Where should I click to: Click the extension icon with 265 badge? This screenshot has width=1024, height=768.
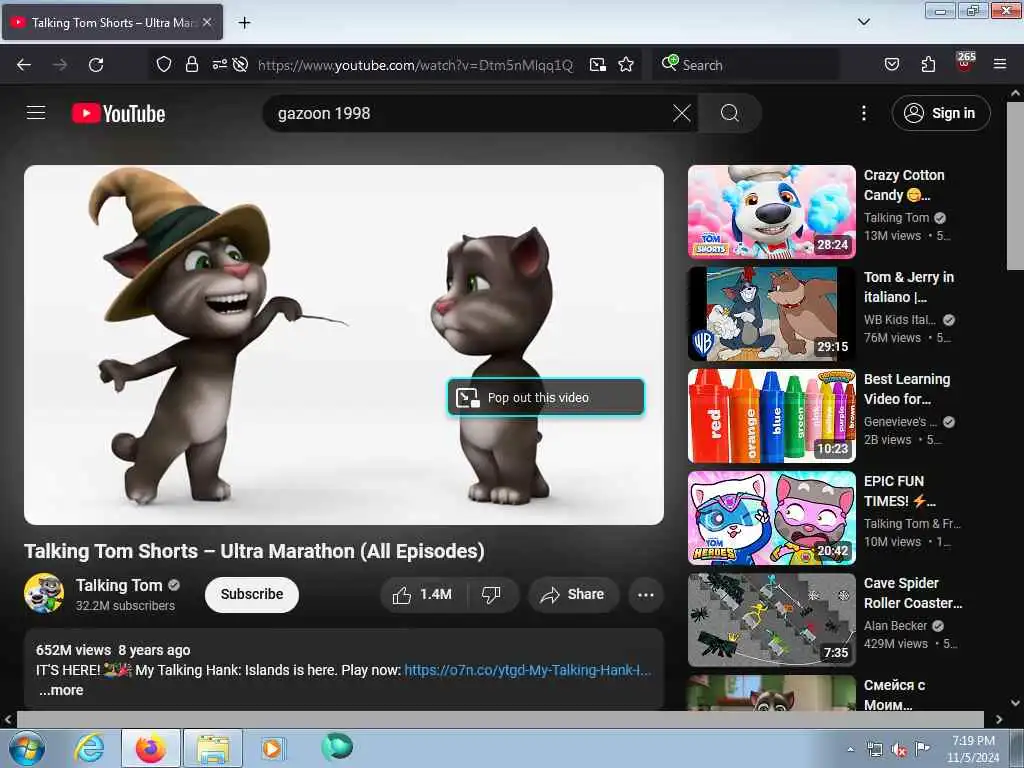[x=965, y=63]
